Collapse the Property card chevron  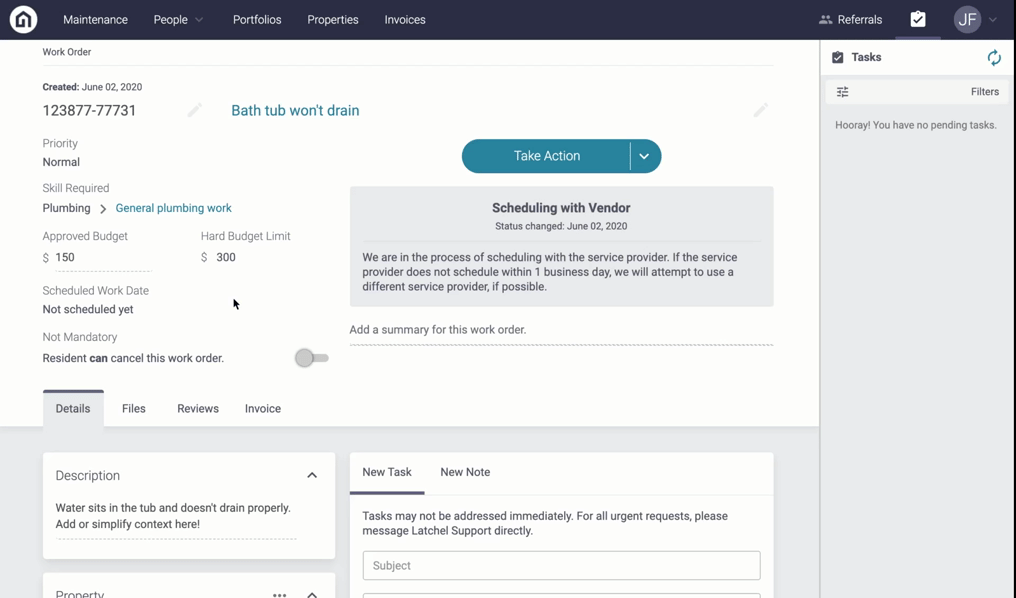(x=312, y=594)
